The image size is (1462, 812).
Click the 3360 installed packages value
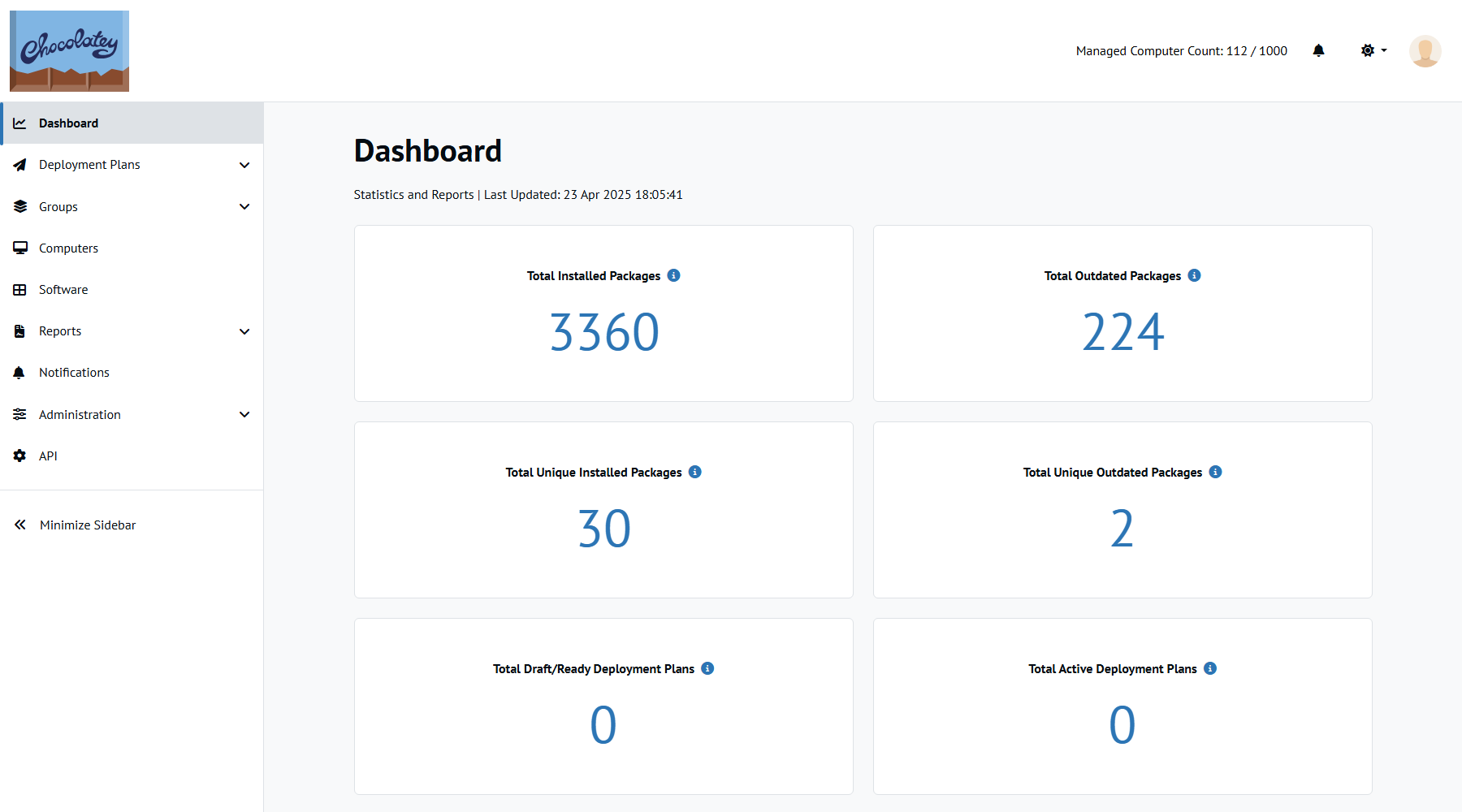pyautogui.click(x=604, y=332)
